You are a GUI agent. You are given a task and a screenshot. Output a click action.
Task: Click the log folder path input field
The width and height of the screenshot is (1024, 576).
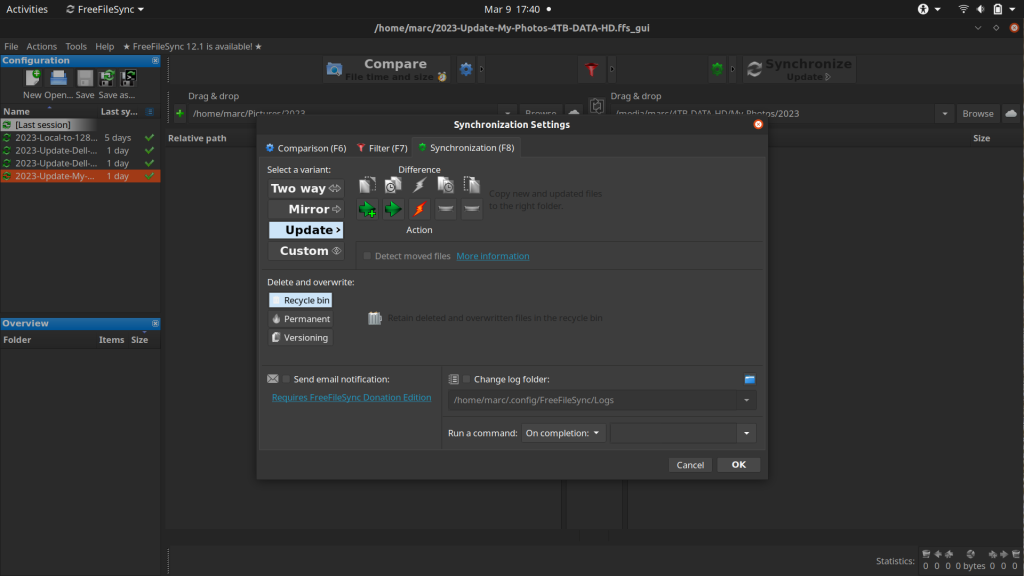point(593,400)
